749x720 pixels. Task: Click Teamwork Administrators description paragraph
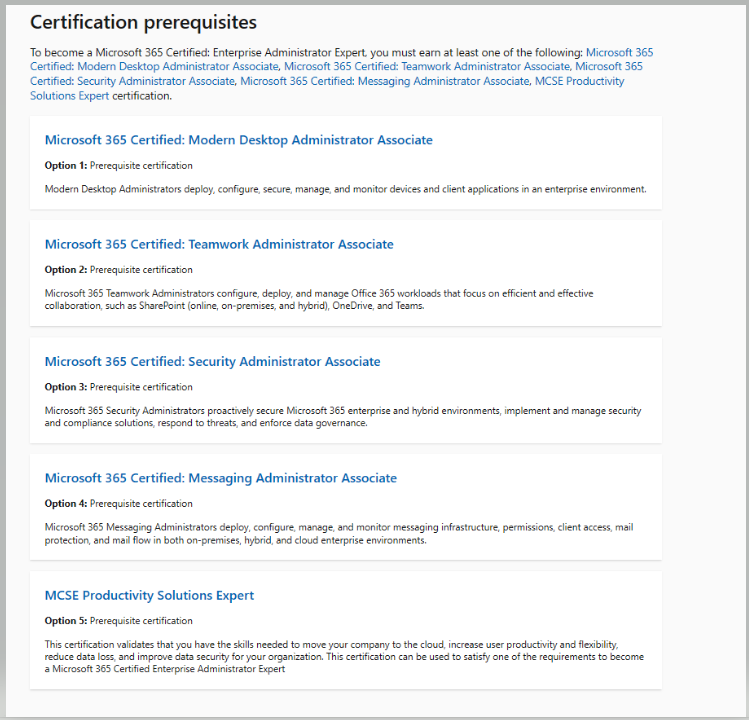[319, 300]
